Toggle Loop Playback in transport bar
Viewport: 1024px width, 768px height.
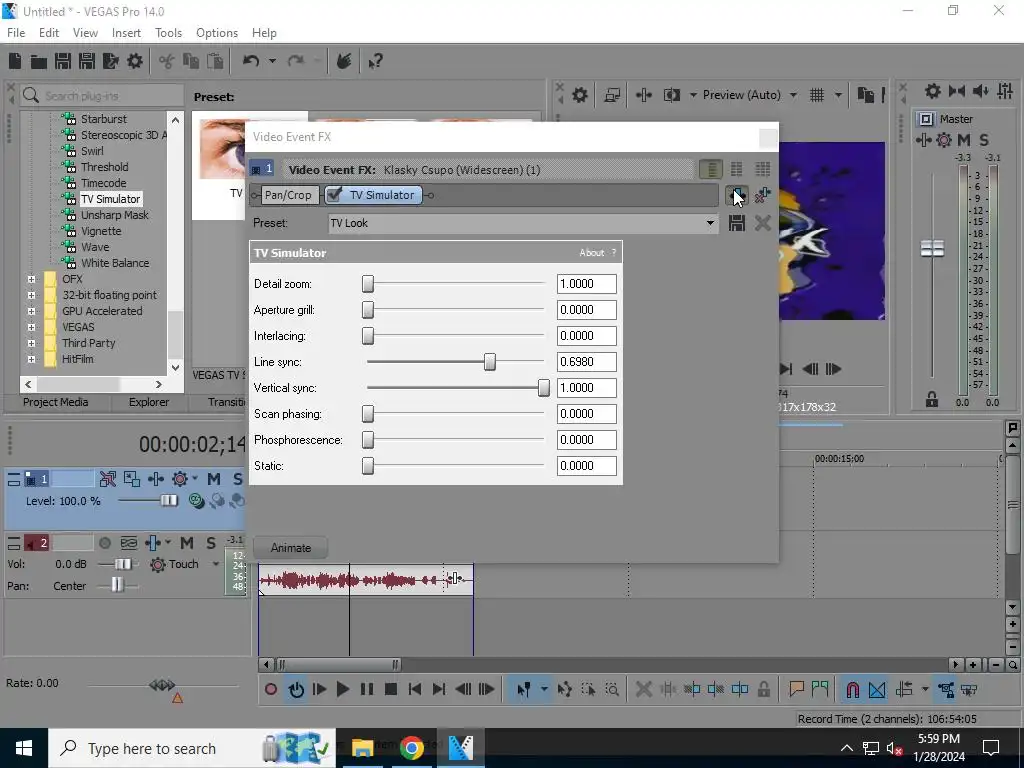(296, 689)
